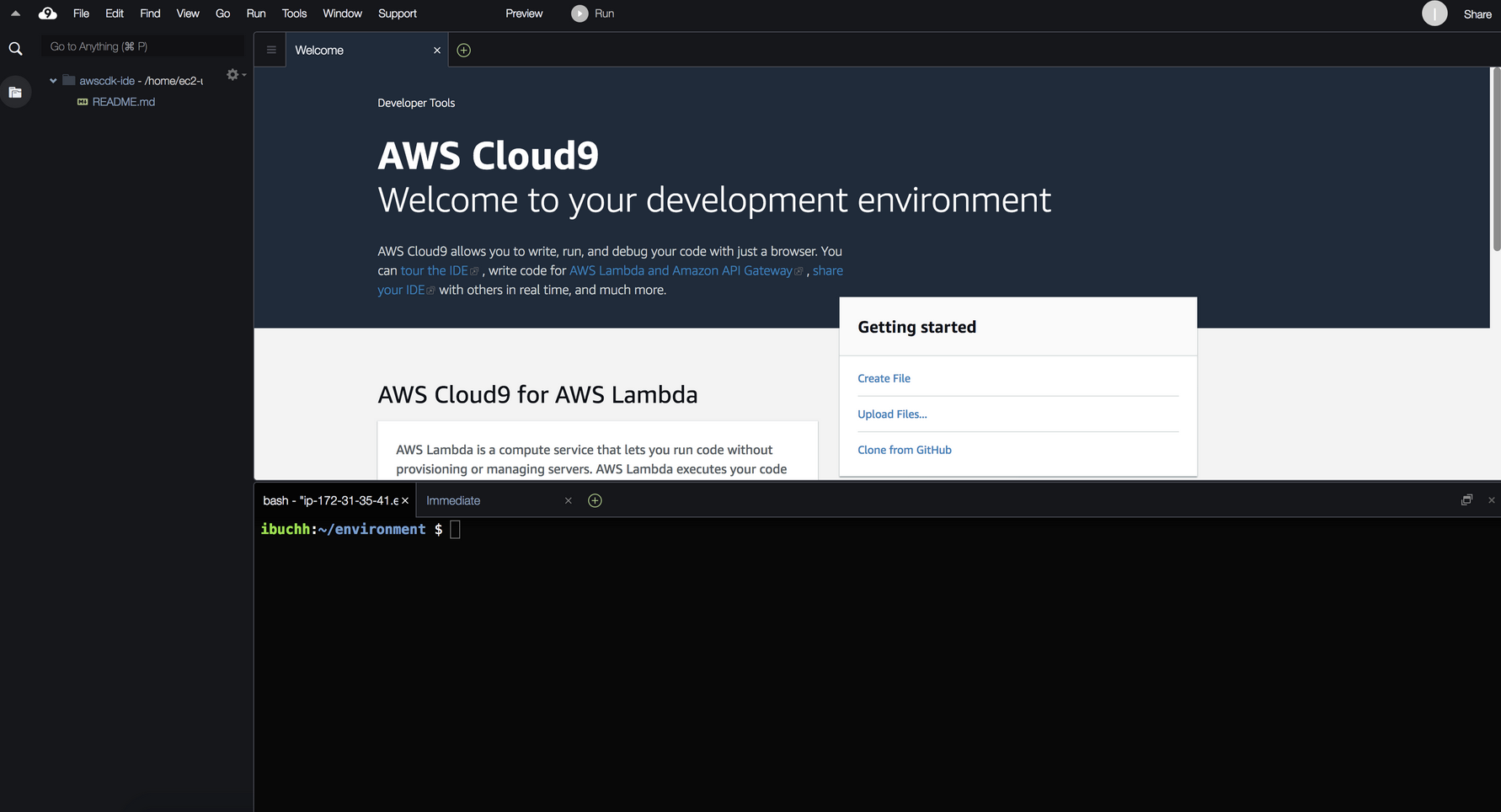This screenshot has width=1501, height=812.
Task: Open the Window menu
Action: click(343, 13)
